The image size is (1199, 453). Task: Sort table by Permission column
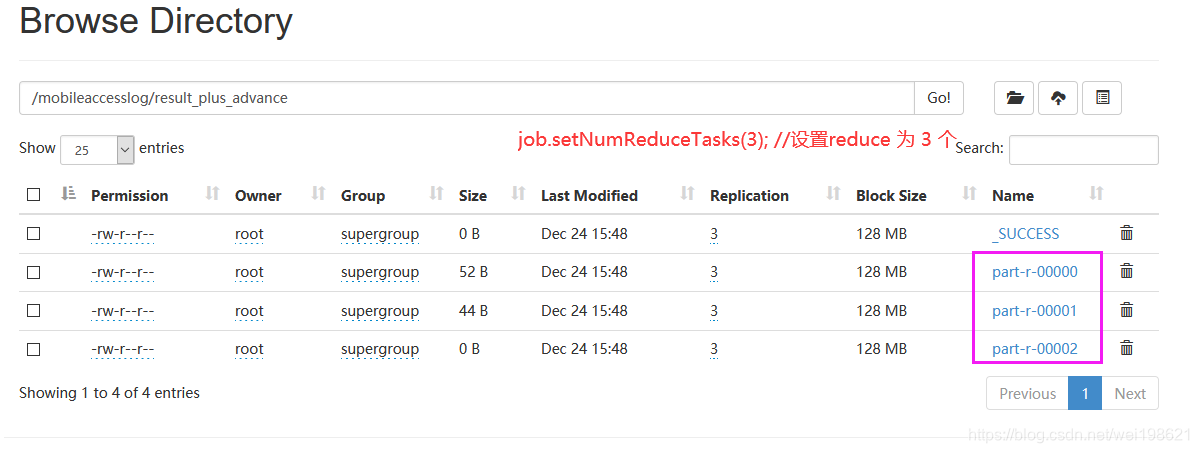tap(213, 194)
